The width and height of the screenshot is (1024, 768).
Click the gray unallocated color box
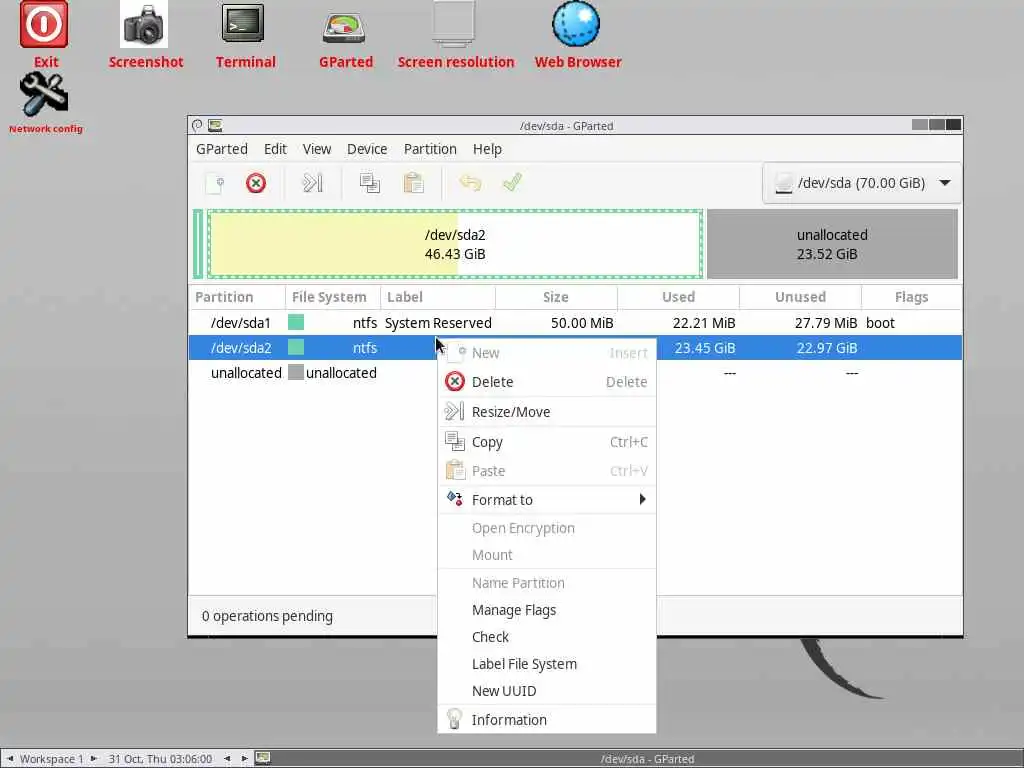point(296,372)
